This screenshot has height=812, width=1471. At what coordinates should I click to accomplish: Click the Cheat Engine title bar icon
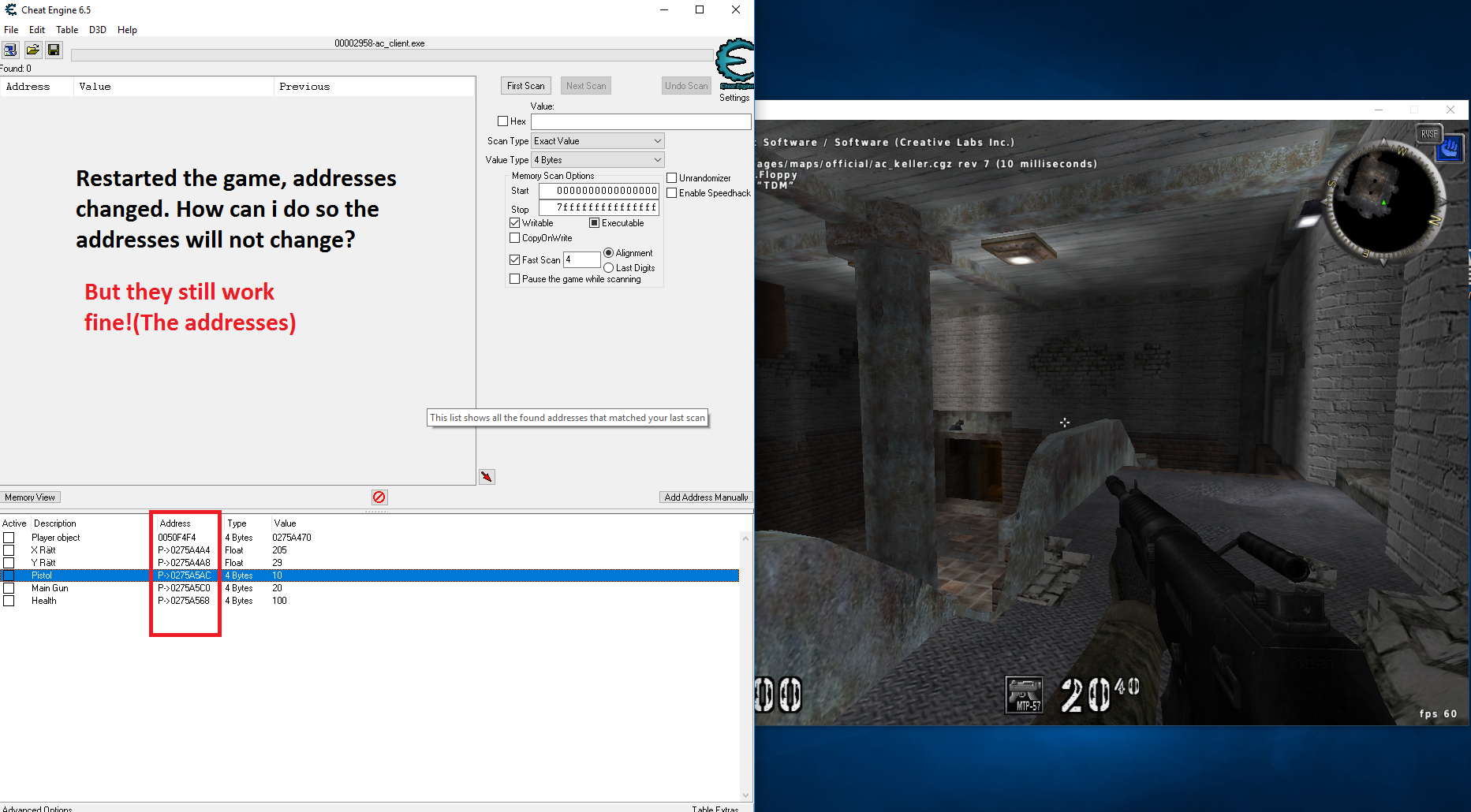point(10,10)
